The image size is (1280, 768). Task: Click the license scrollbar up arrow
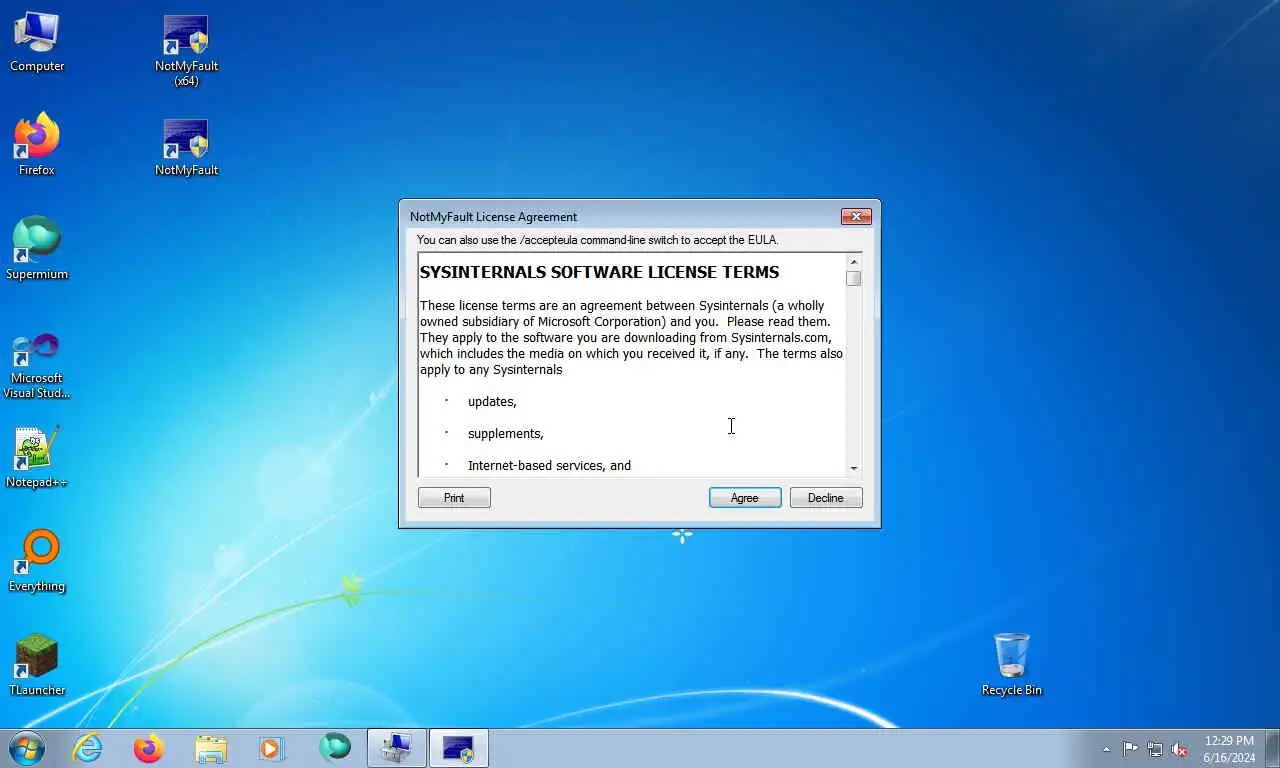point(853,262)
